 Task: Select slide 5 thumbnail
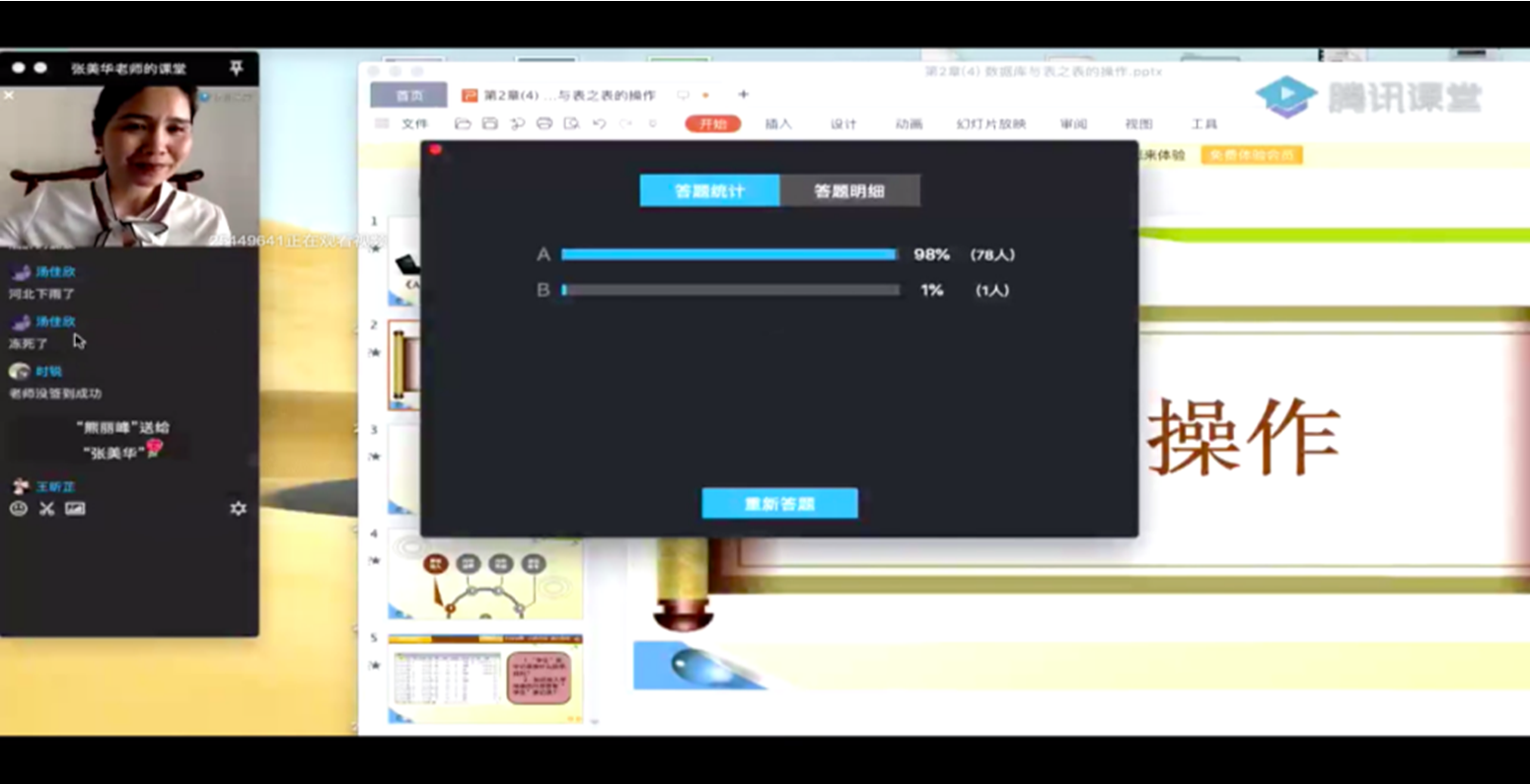coord(485,678)
